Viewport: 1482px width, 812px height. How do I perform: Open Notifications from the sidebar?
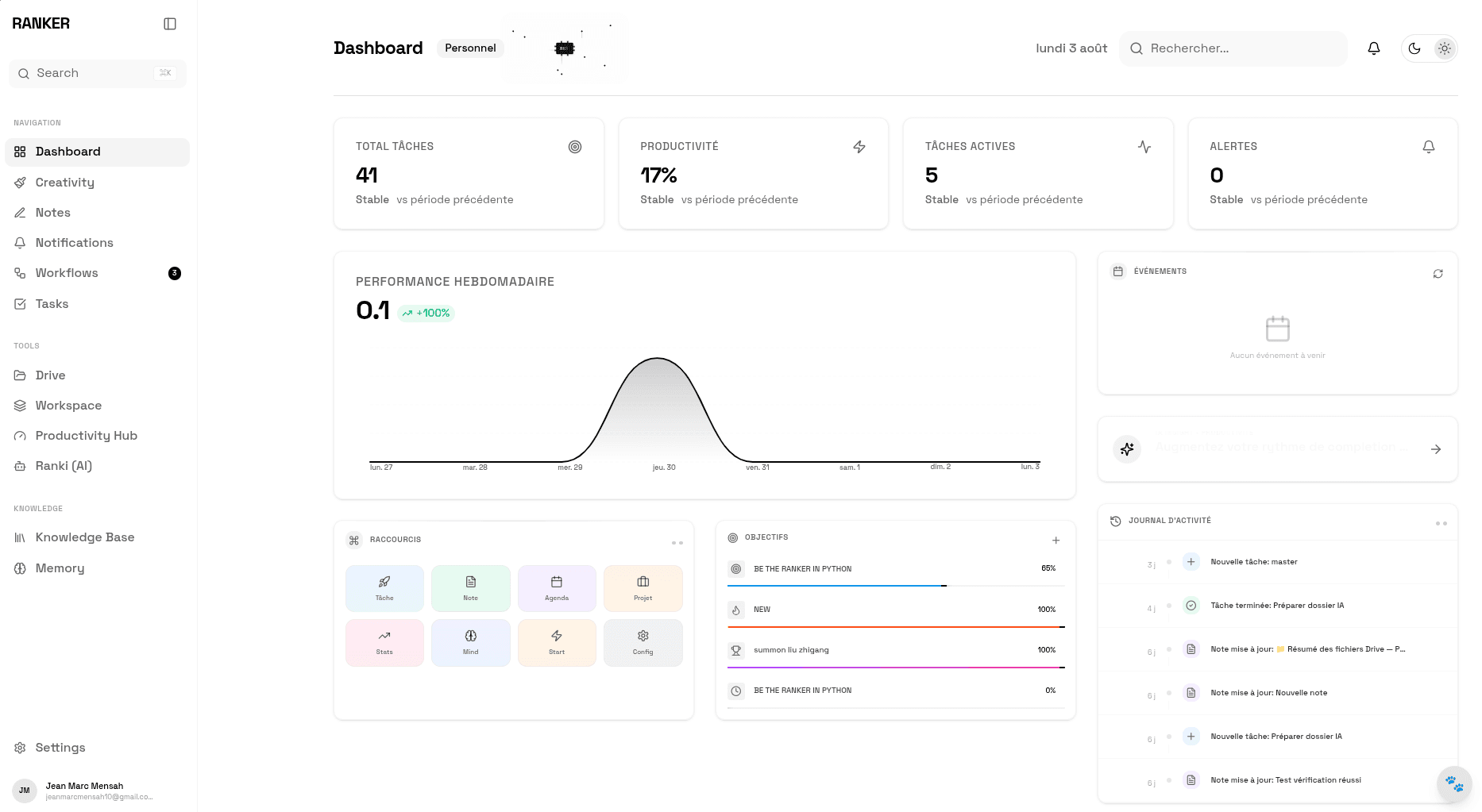click(x=98, y=243)
